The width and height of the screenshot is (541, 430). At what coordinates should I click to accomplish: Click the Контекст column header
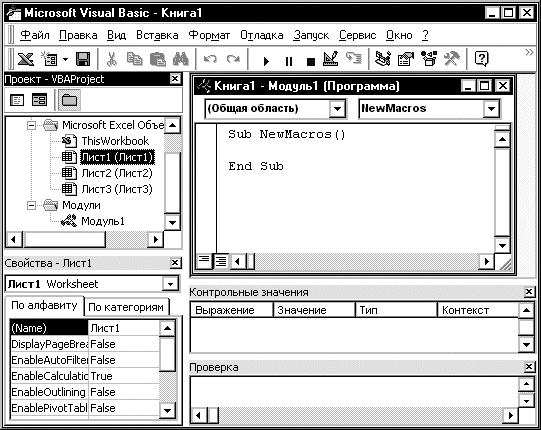pyautogui.click(x=478, y=310)
